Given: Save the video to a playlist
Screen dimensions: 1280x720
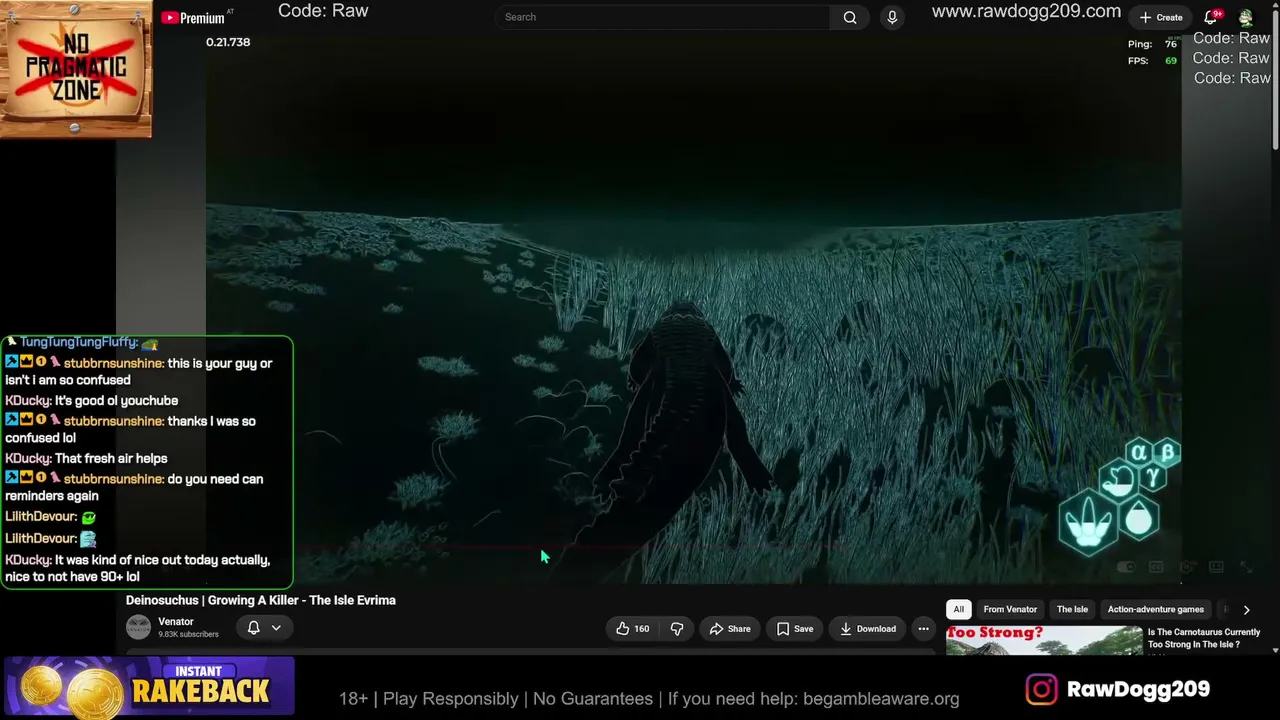Looking at the screenshot, I should 795,629.
